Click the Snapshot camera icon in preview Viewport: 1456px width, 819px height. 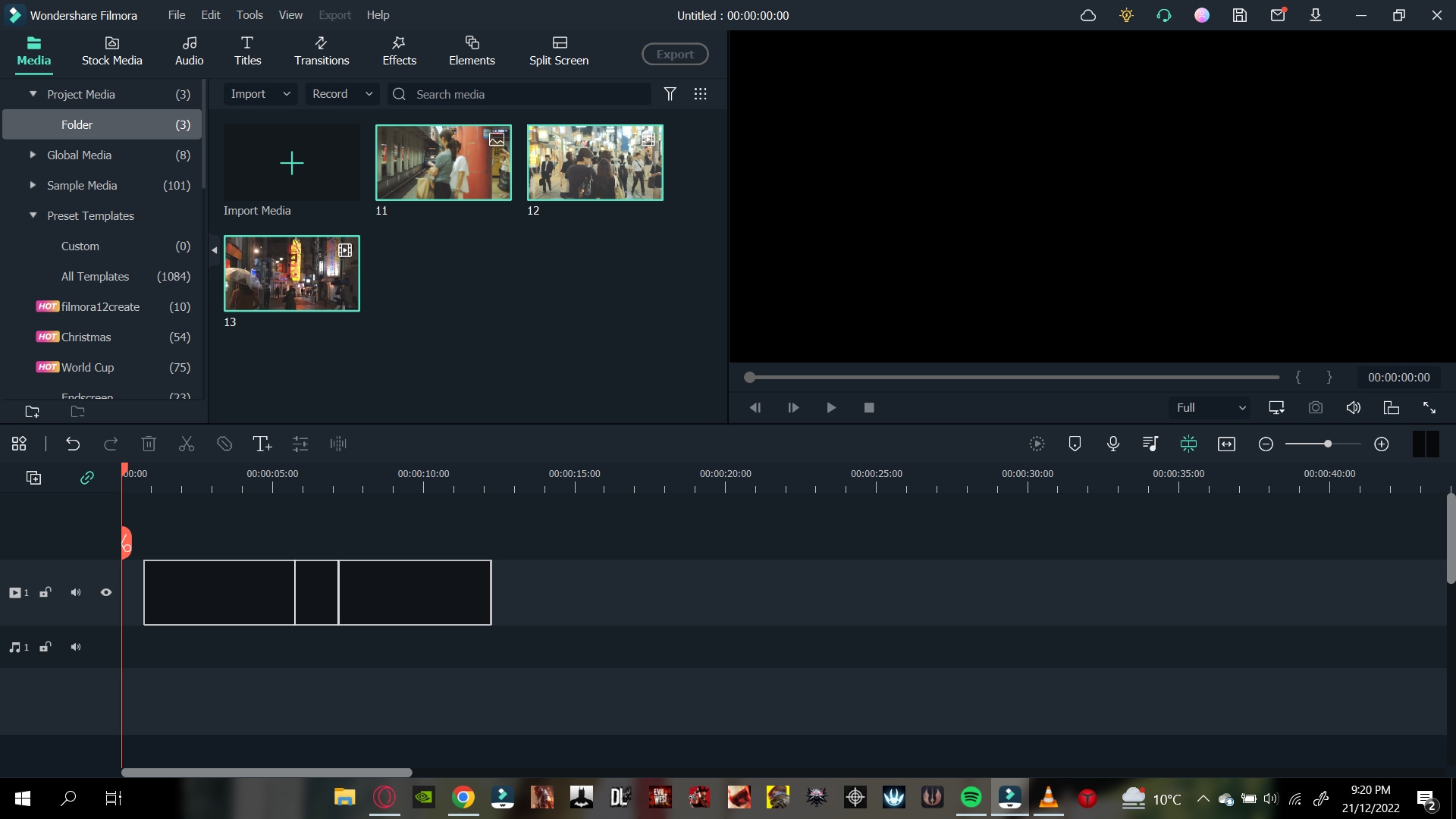pos(1316,408)
